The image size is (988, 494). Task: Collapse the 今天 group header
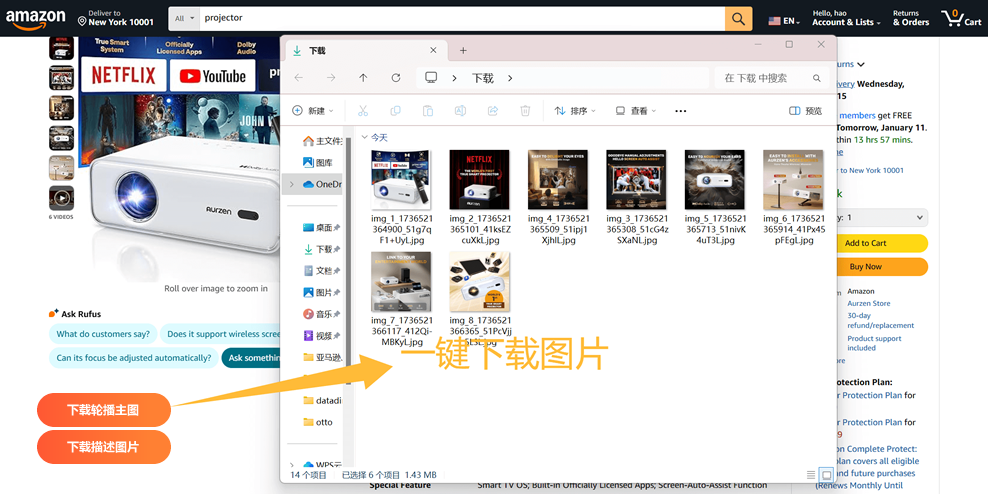click(x=364, y=137)
